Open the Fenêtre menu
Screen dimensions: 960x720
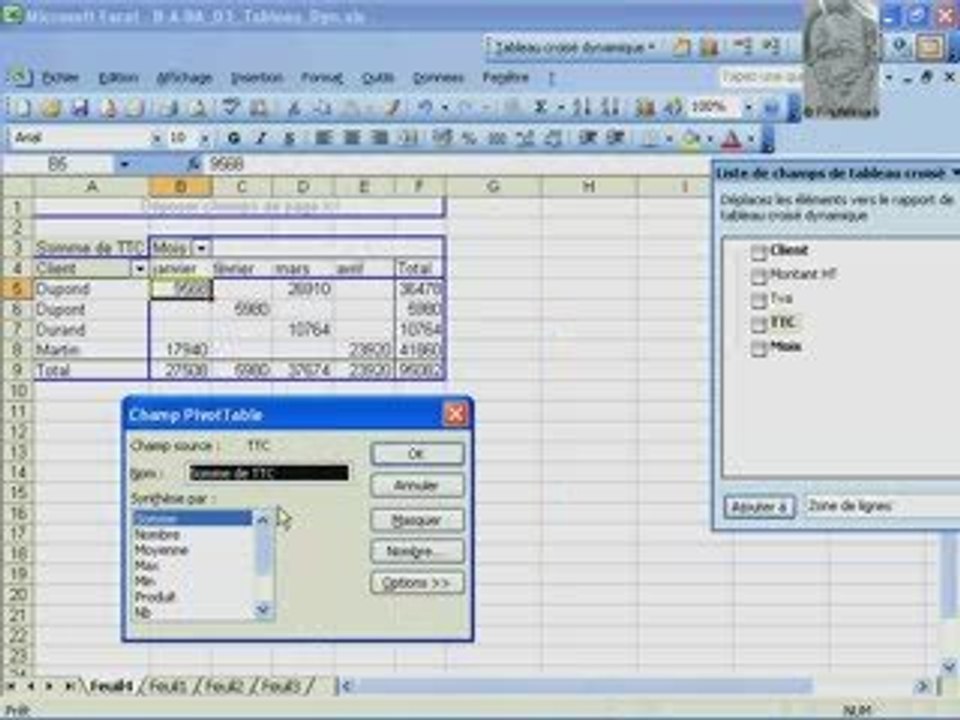(x=505, y=78)
